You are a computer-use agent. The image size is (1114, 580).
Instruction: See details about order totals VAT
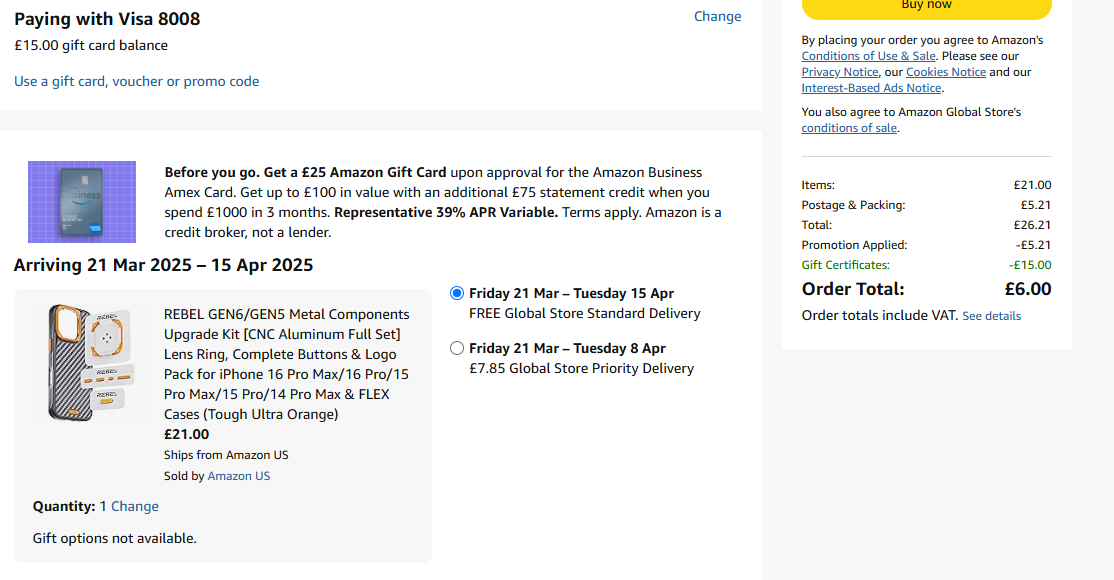click(x=991, y=316)
